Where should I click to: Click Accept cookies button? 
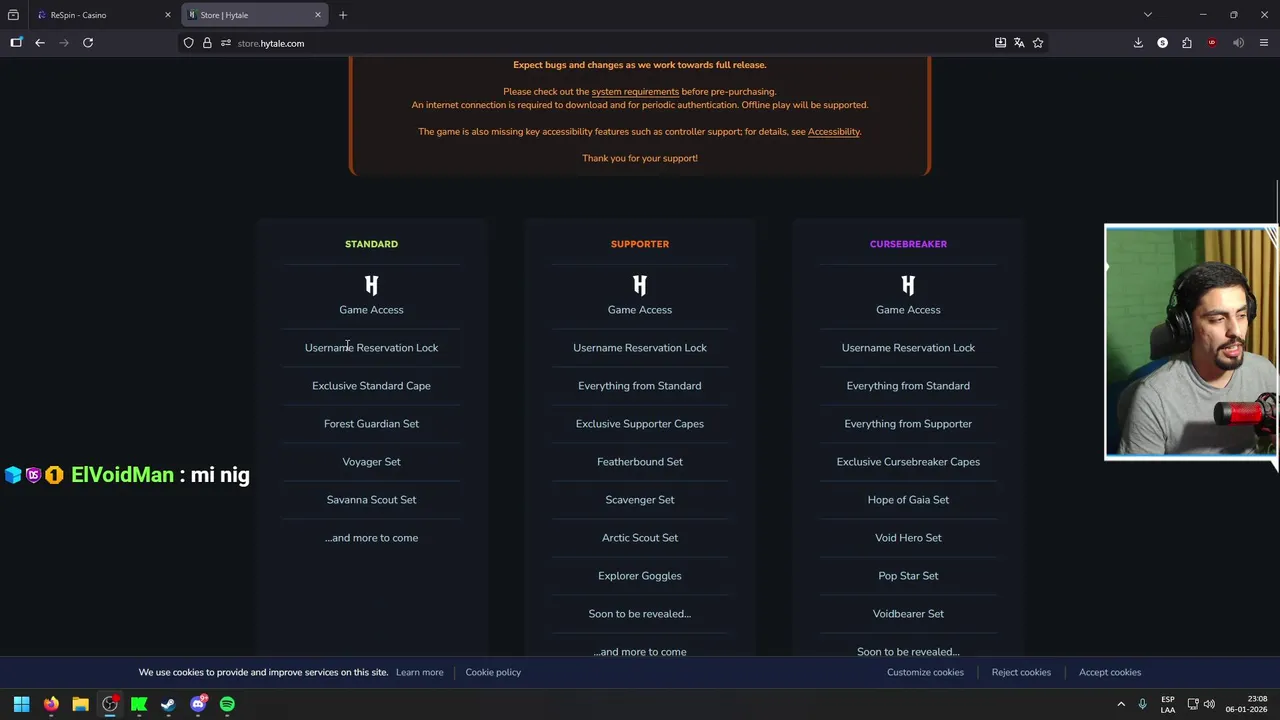click(x=1110, y=672)
